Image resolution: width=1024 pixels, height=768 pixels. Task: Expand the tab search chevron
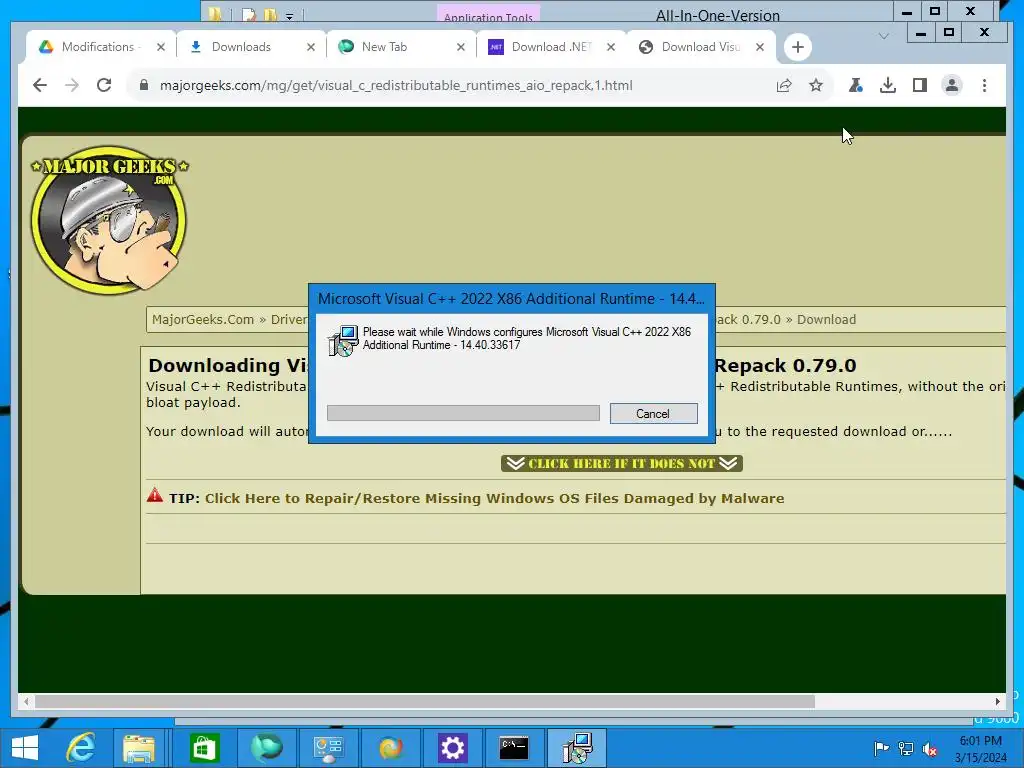point(884,36)
